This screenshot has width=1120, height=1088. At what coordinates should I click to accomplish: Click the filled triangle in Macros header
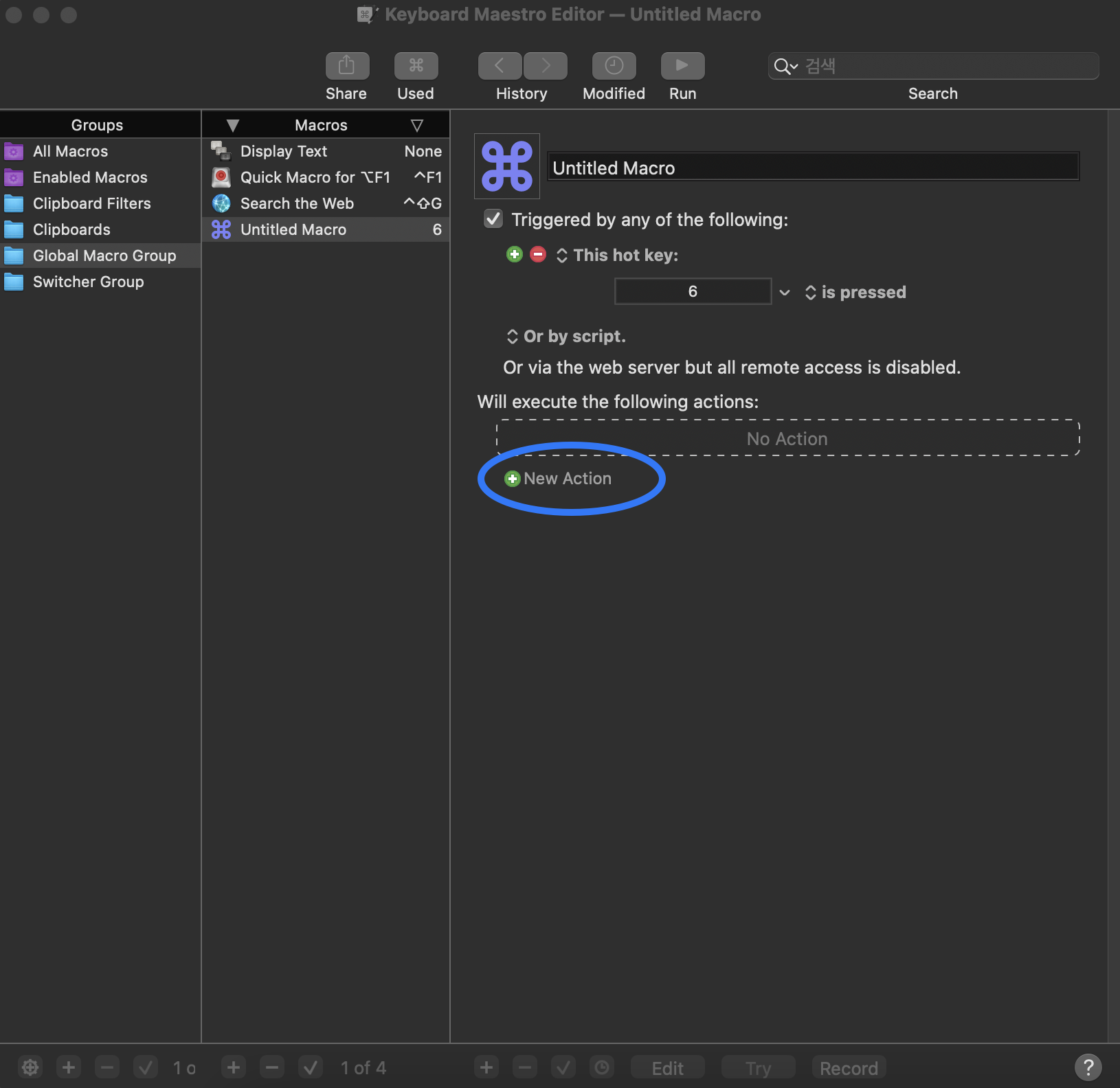232,126
